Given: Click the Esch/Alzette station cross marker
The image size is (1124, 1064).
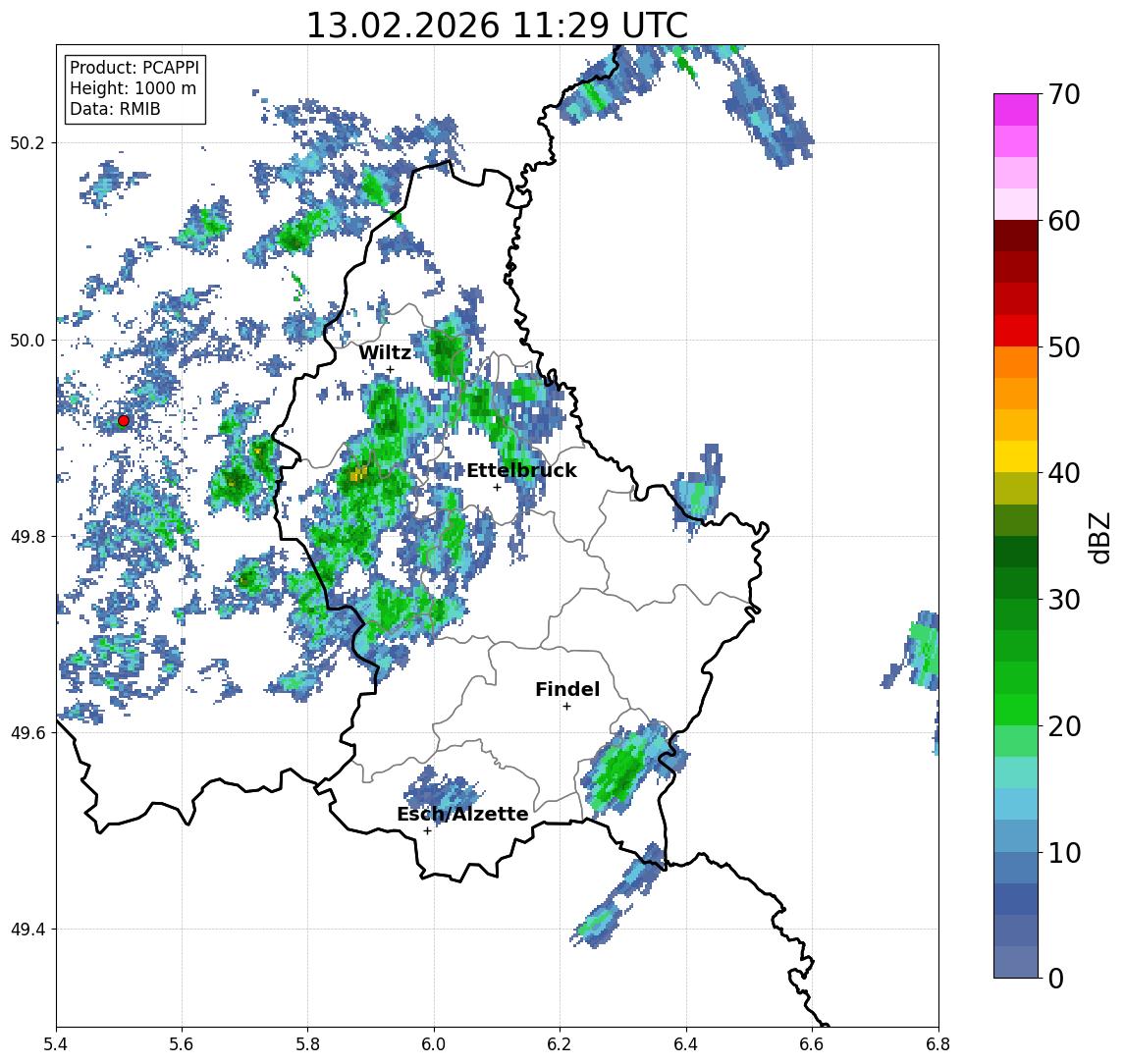Looking at the screenshot, I should (x=427, y=831).
